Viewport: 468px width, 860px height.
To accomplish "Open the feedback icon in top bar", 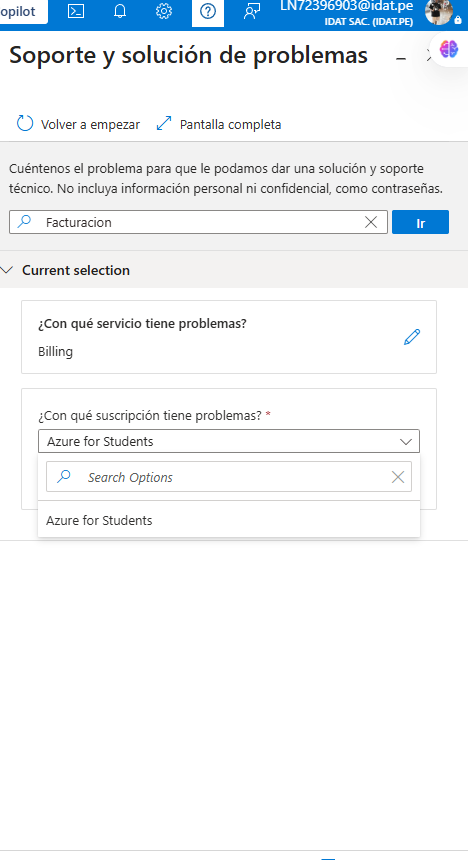I will tap(252, 12).
